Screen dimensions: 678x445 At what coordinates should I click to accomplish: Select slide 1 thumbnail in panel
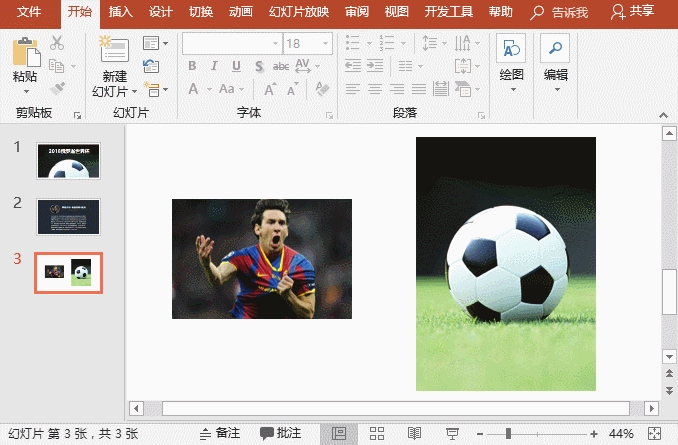click(x=68, y=160)
